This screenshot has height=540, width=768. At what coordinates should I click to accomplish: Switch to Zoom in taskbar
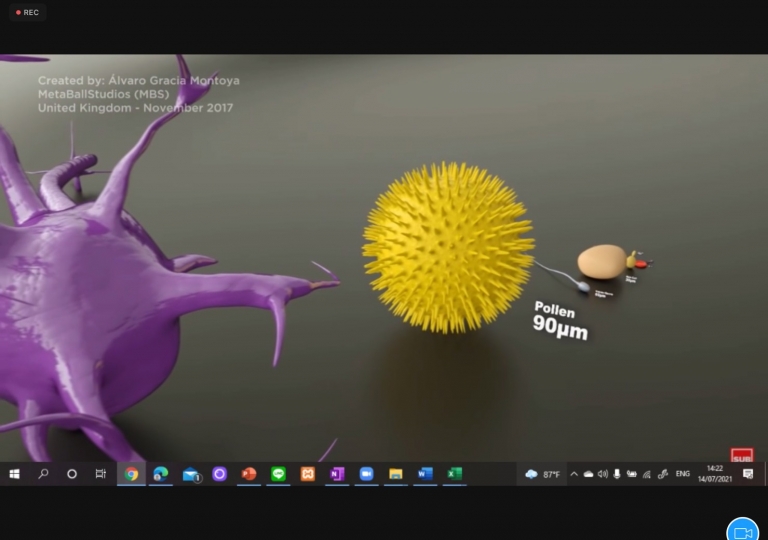pyautogui.click(x=366, y=474)
